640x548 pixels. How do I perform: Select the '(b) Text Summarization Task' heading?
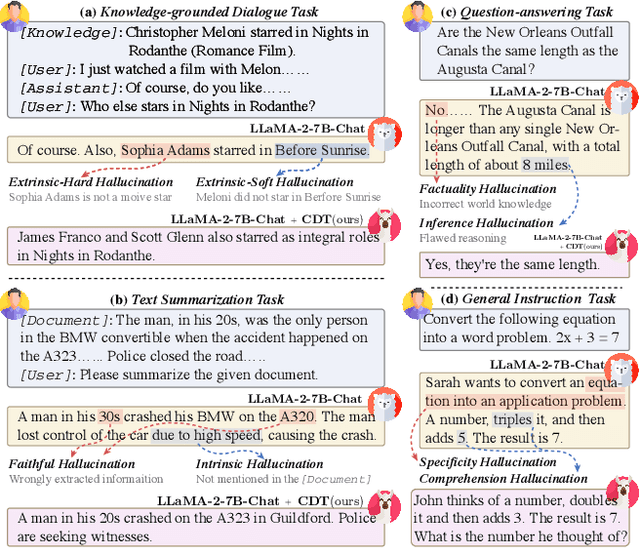197,299
